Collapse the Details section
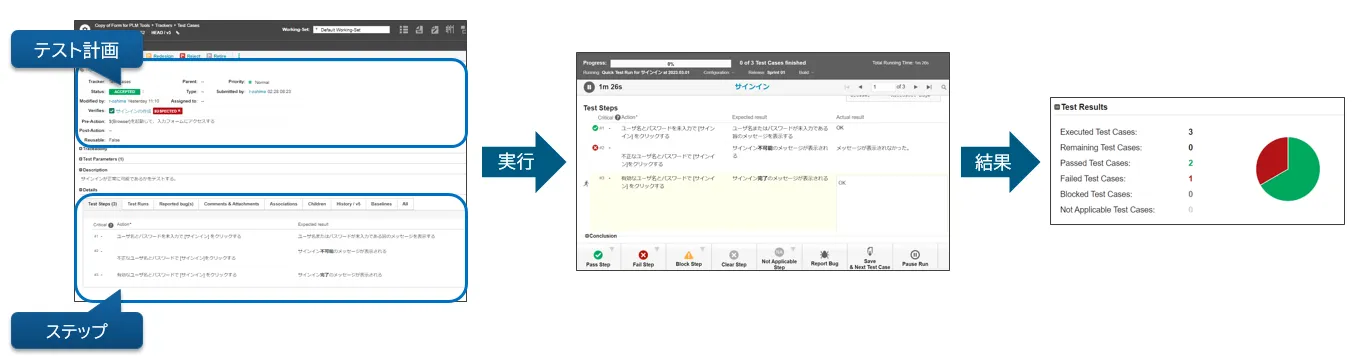The height and width of the screenshot is (363, 1364). 89,189
